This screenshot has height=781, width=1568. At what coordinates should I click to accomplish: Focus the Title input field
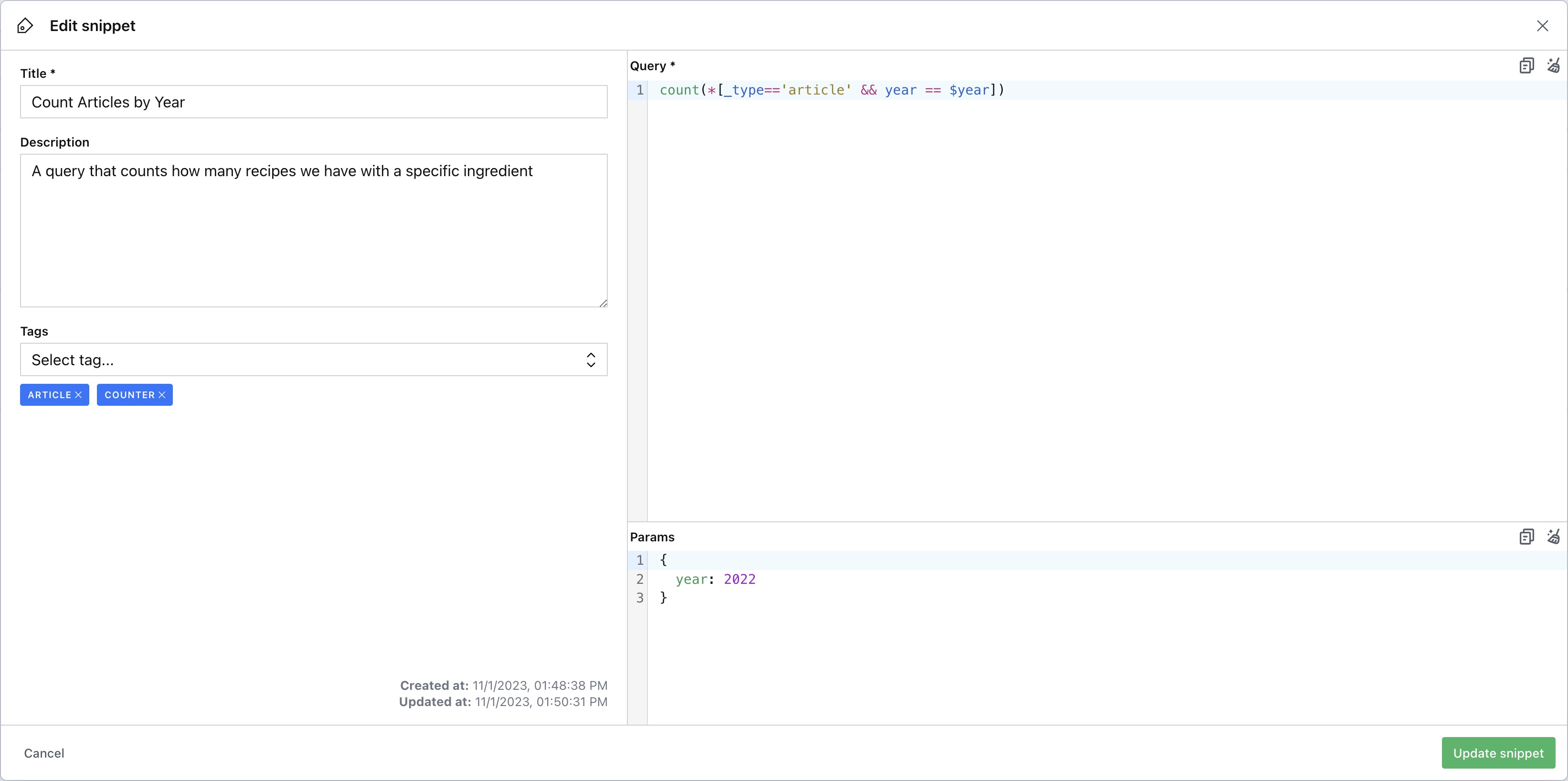[314, 102]
